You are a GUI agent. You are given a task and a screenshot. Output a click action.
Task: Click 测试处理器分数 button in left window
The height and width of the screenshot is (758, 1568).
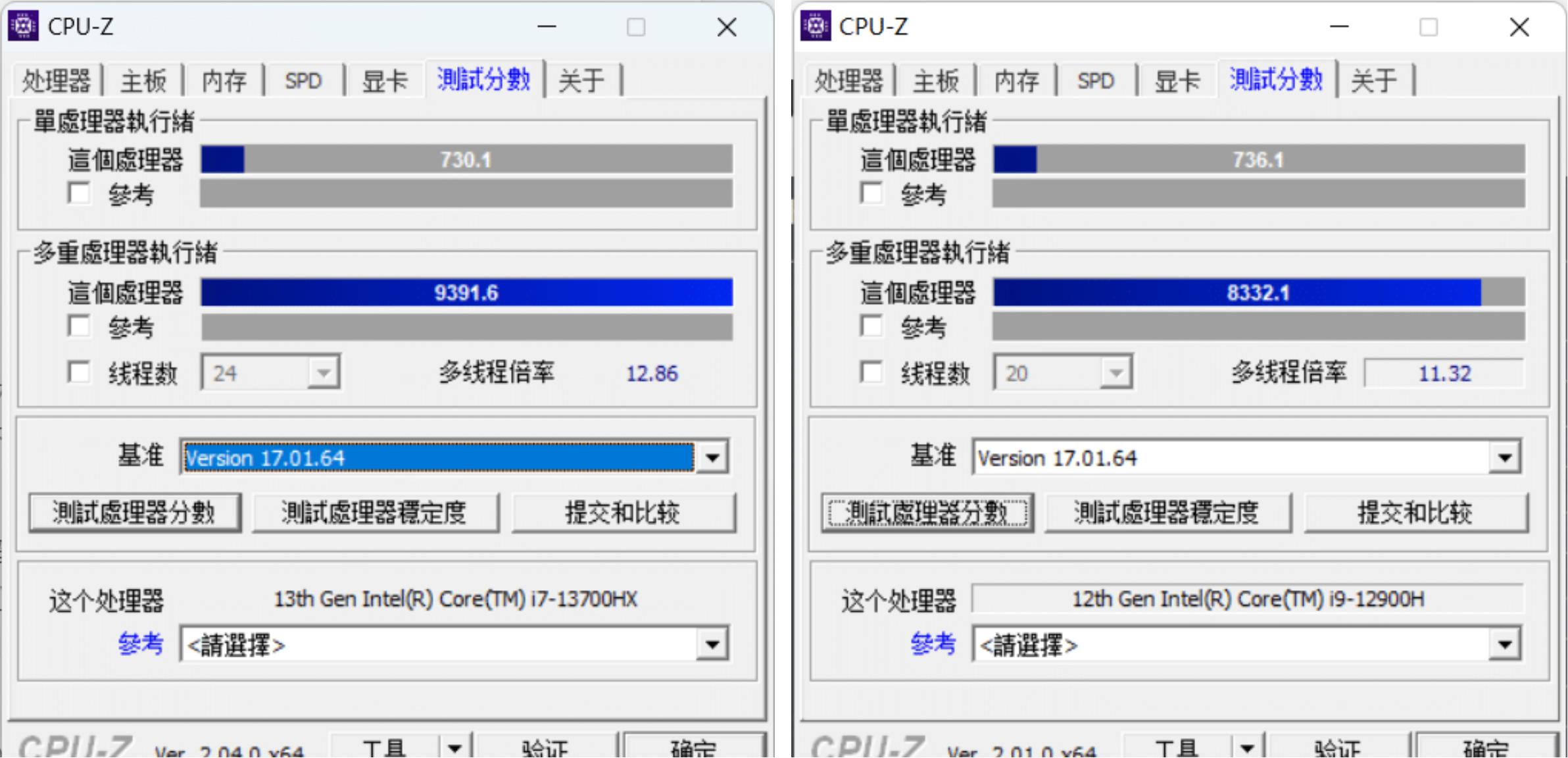(134, 513)
